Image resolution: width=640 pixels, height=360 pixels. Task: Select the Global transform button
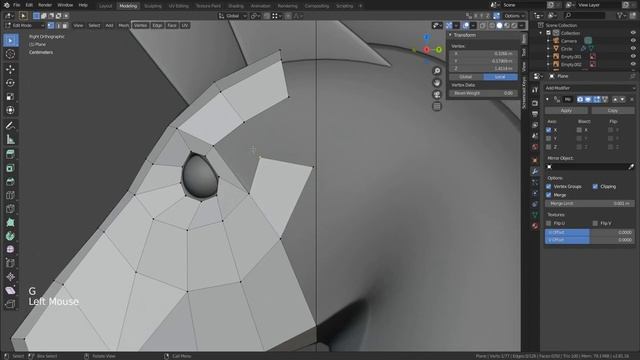[466, 77]
